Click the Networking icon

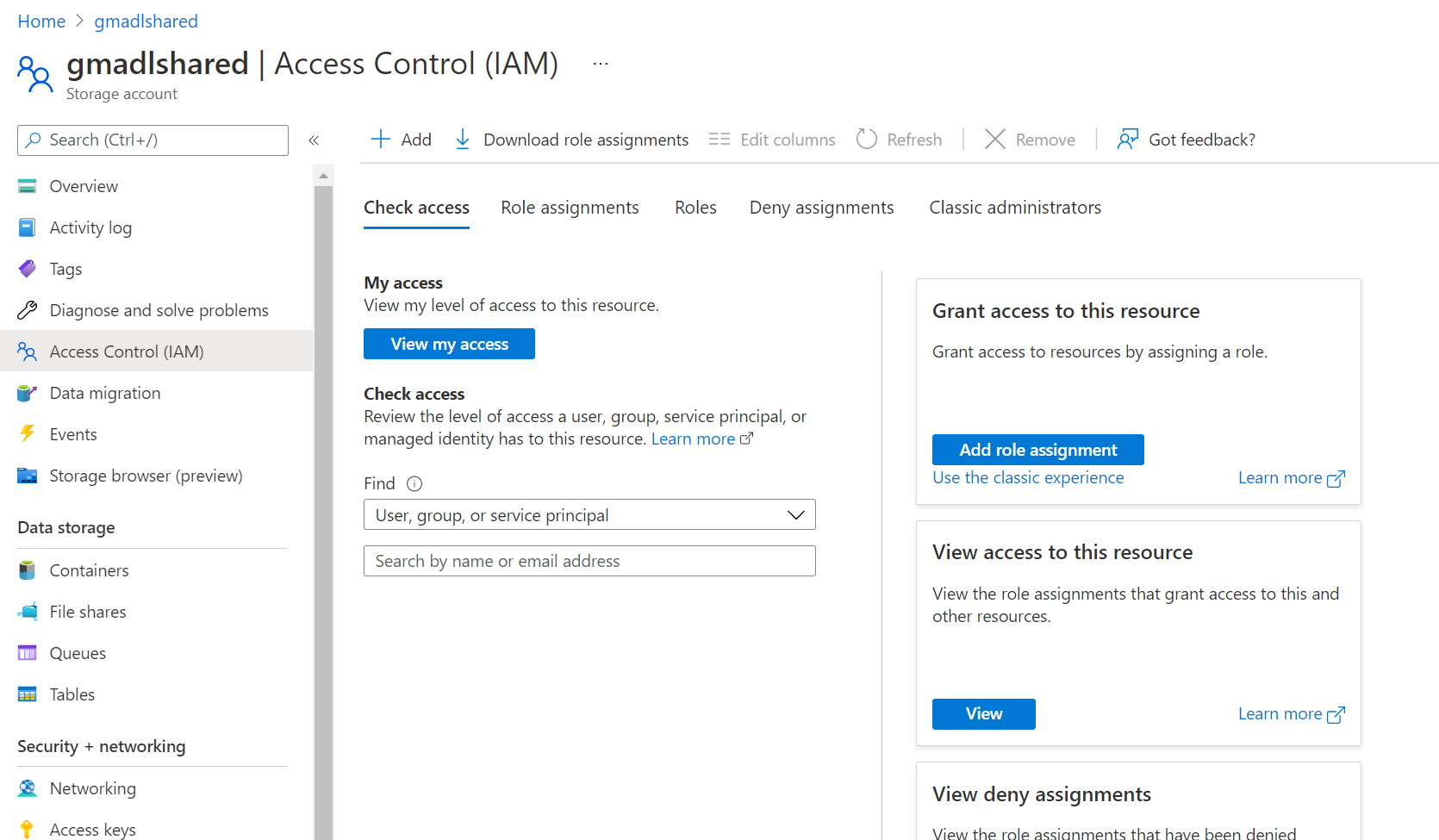pyautogui.click(x=28, y=788)
